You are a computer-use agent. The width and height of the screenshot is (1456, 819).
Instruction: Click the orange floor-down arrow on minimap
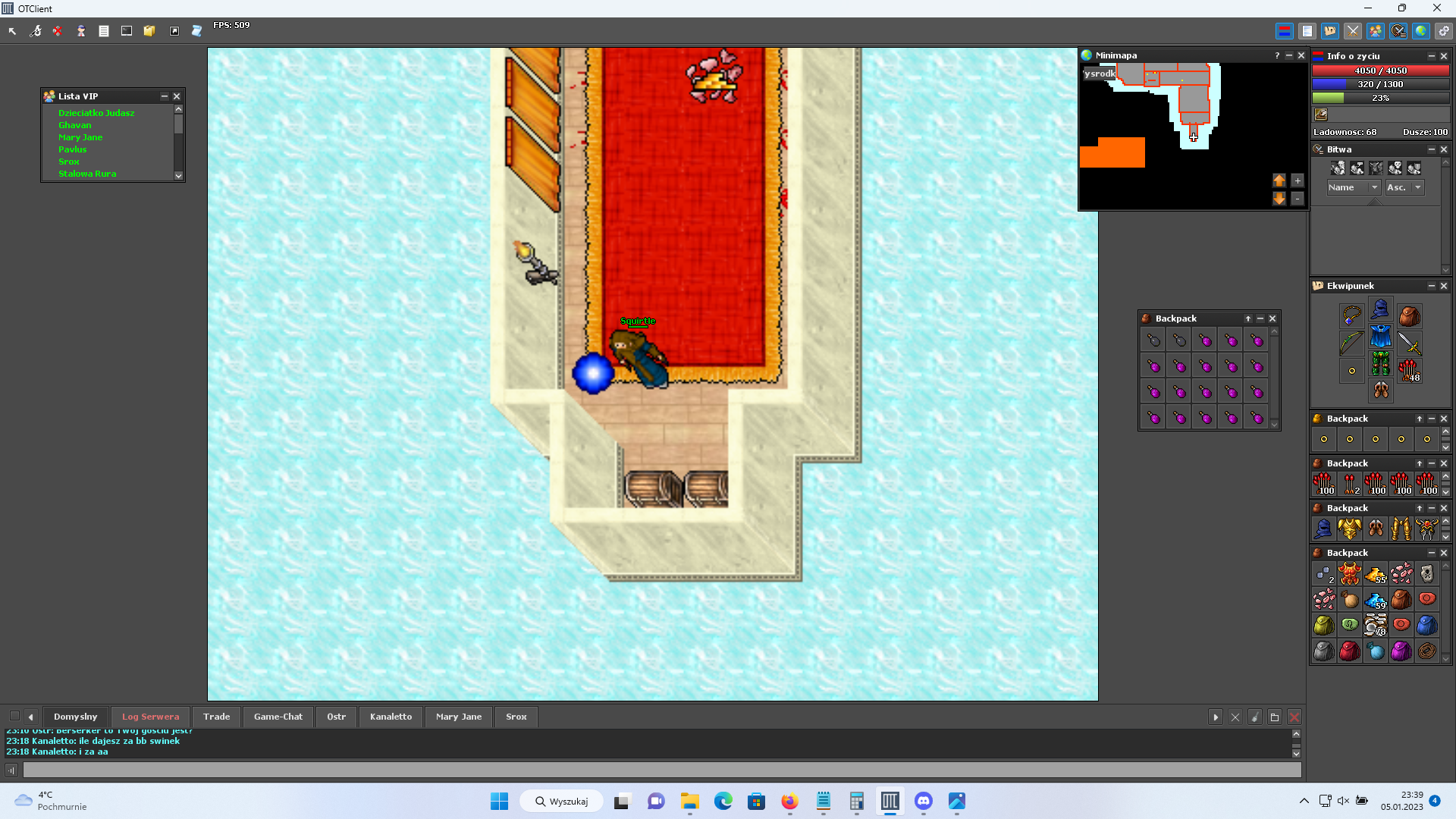point(1279,199)
